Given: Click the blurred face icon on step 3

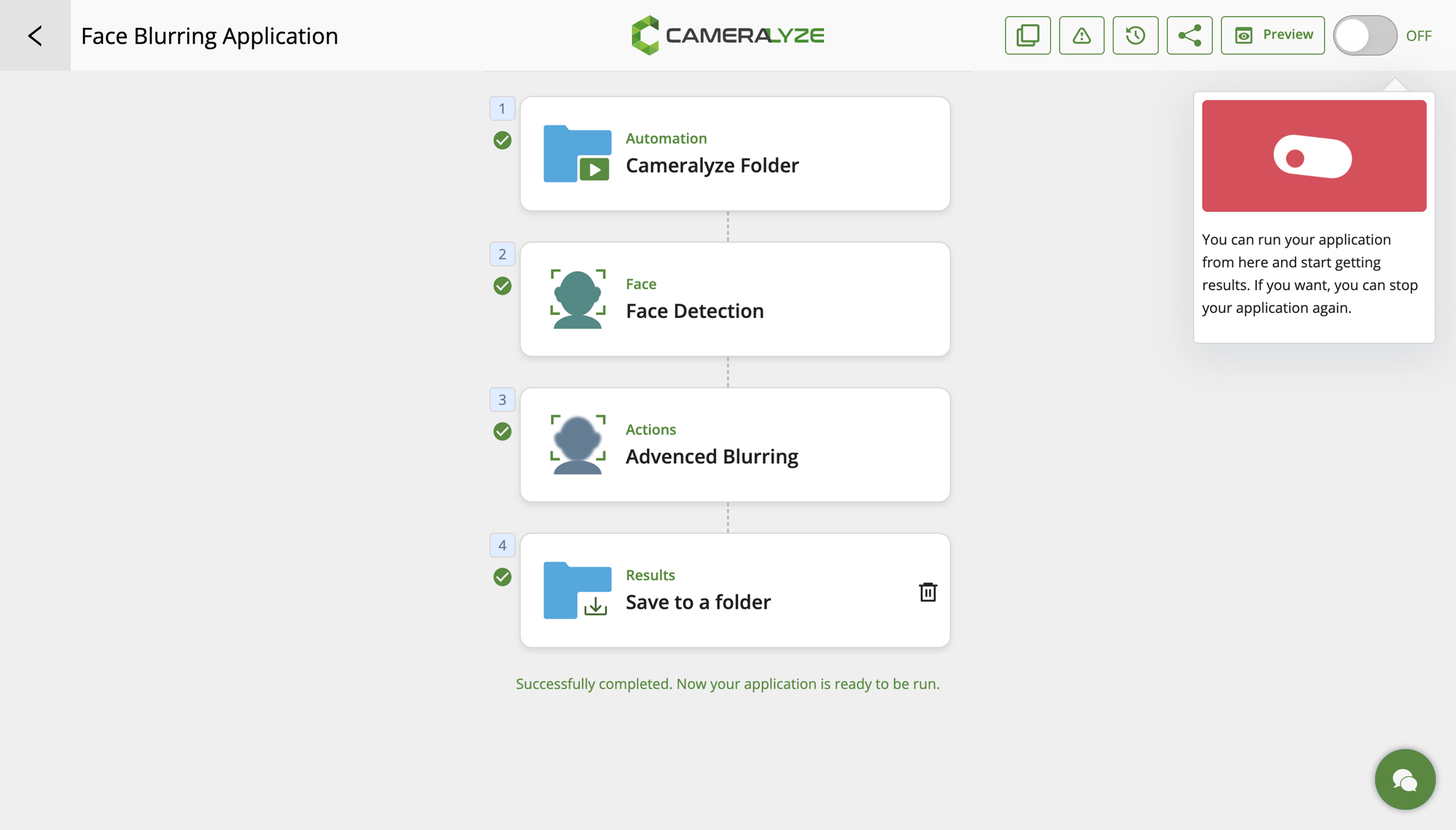Looking at the screenshot, I should click(578, 444).
